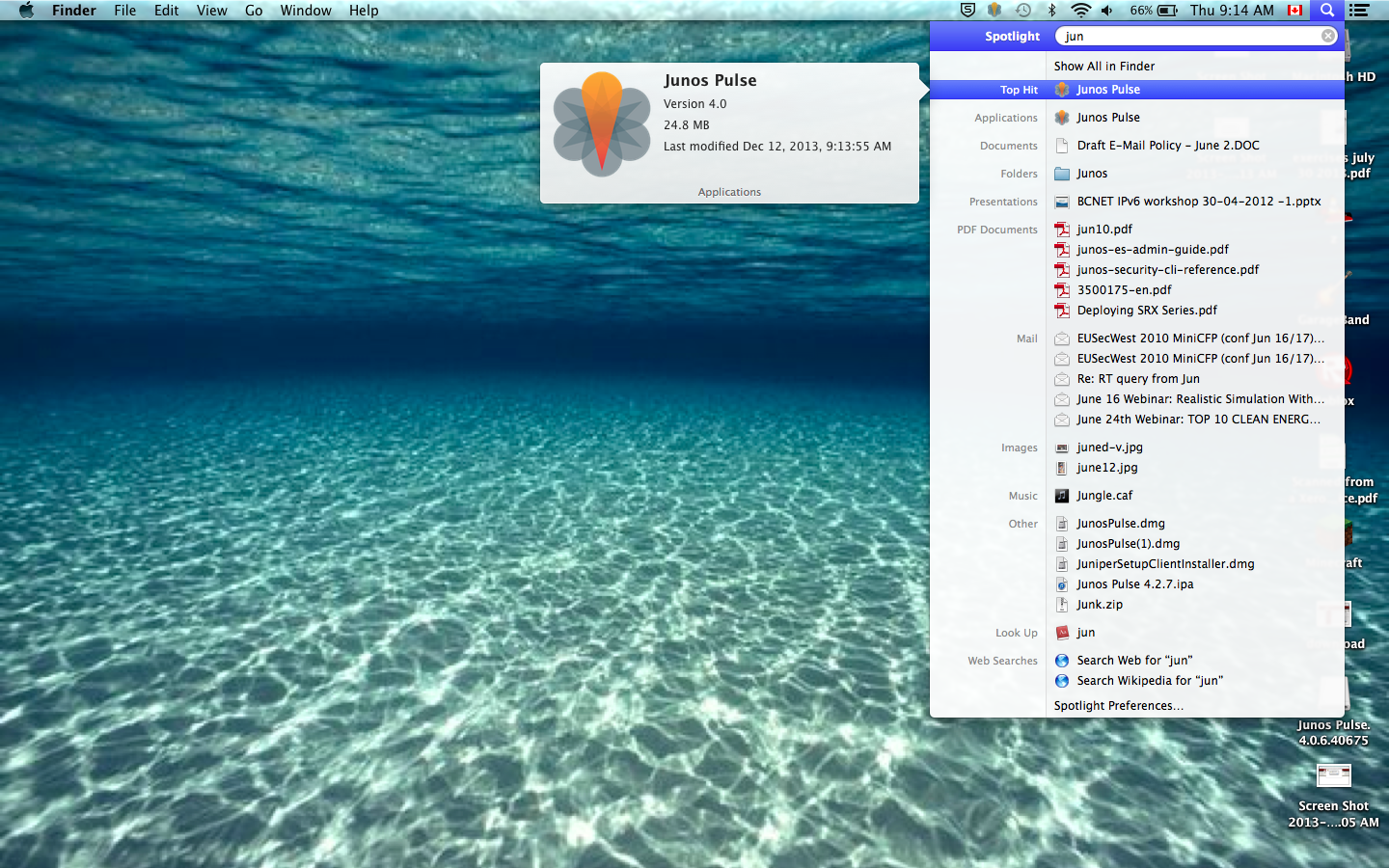
Task: Select the Jungle.caf music result
Action: click(x=1104, y=496)
